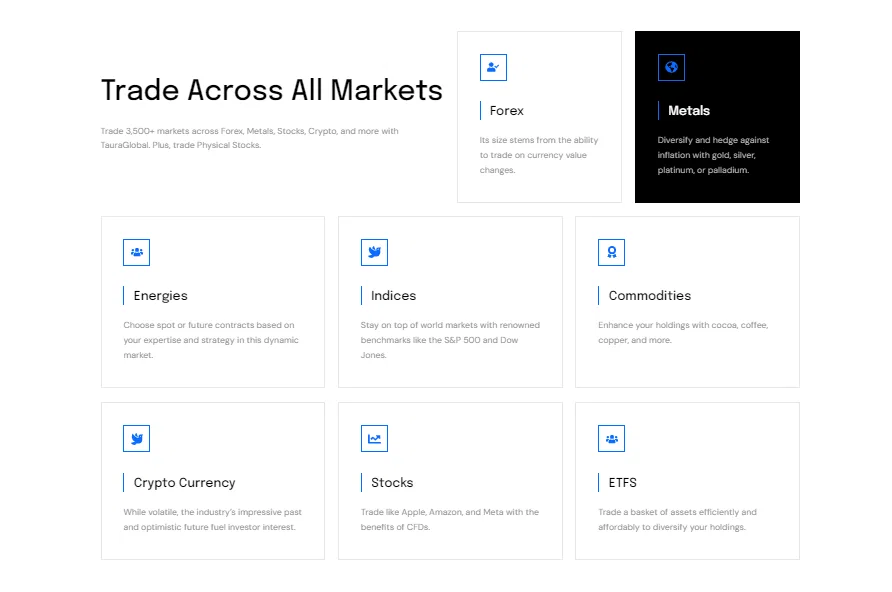Click the group icon in ETFS card
This screenshot has width=892, height=592.
point(612,438)
